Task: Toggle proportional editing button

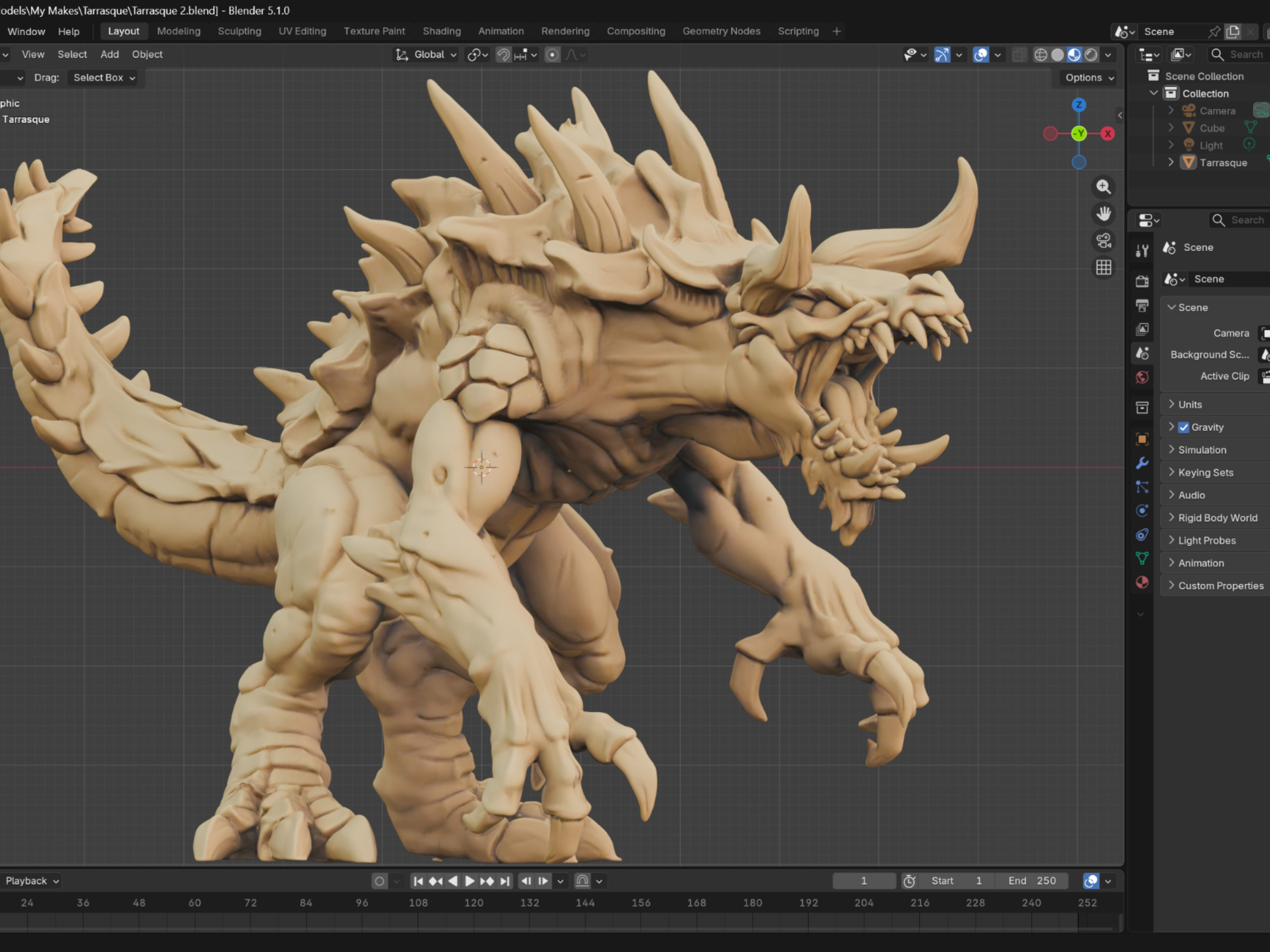Action: point(552,55)
